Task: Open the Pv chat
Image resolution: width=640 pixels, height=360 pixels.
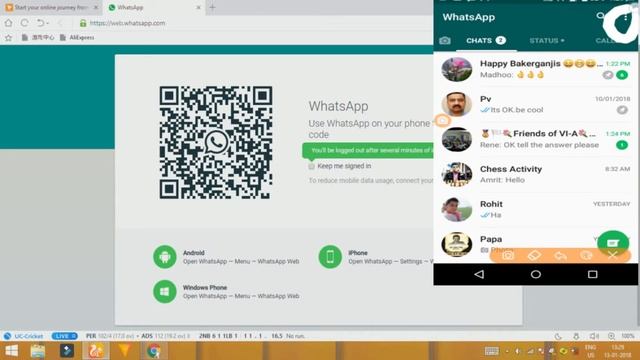Action: [x=536, y=104]
